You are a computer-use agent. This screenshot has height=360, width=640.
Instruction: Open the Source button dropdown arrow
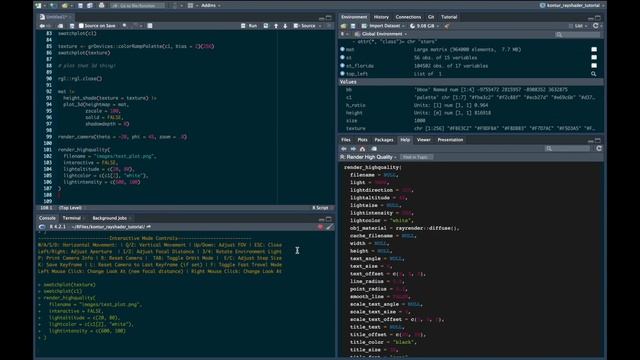tap(320, 26)
